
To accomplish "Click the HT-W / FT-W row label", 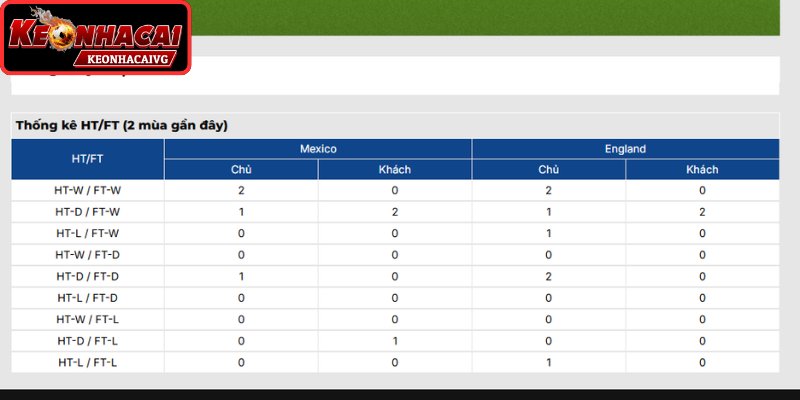I will [87, 190].
